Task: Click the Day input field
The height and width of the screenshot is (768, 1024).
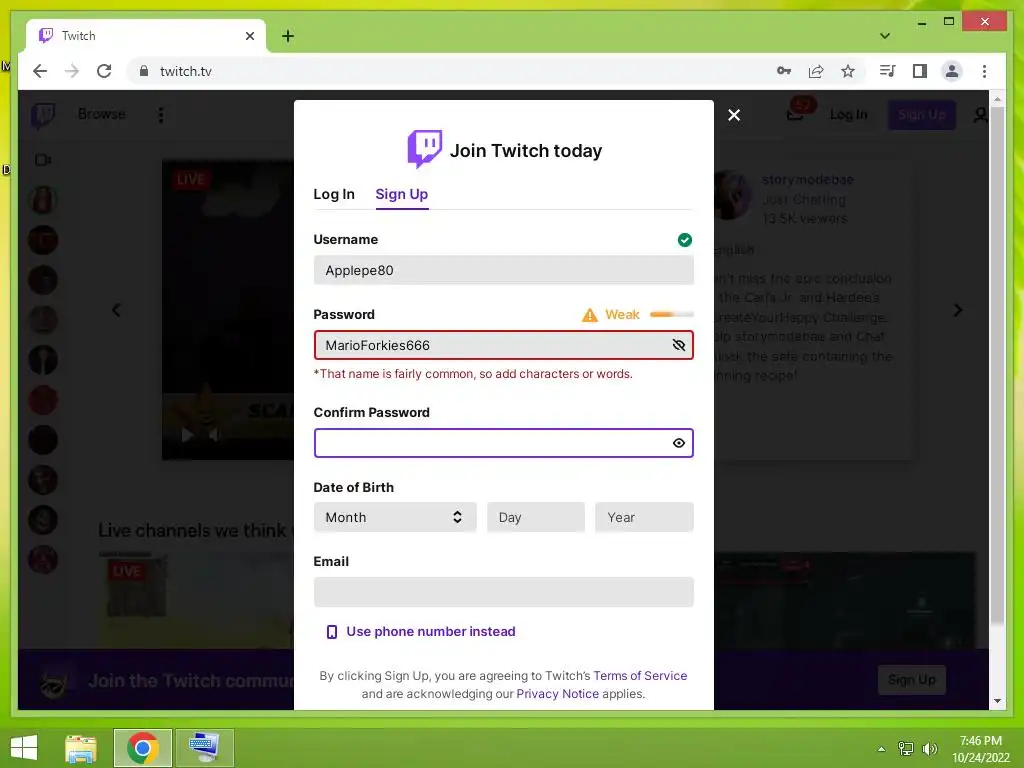Action: click(x=536, y=517)
